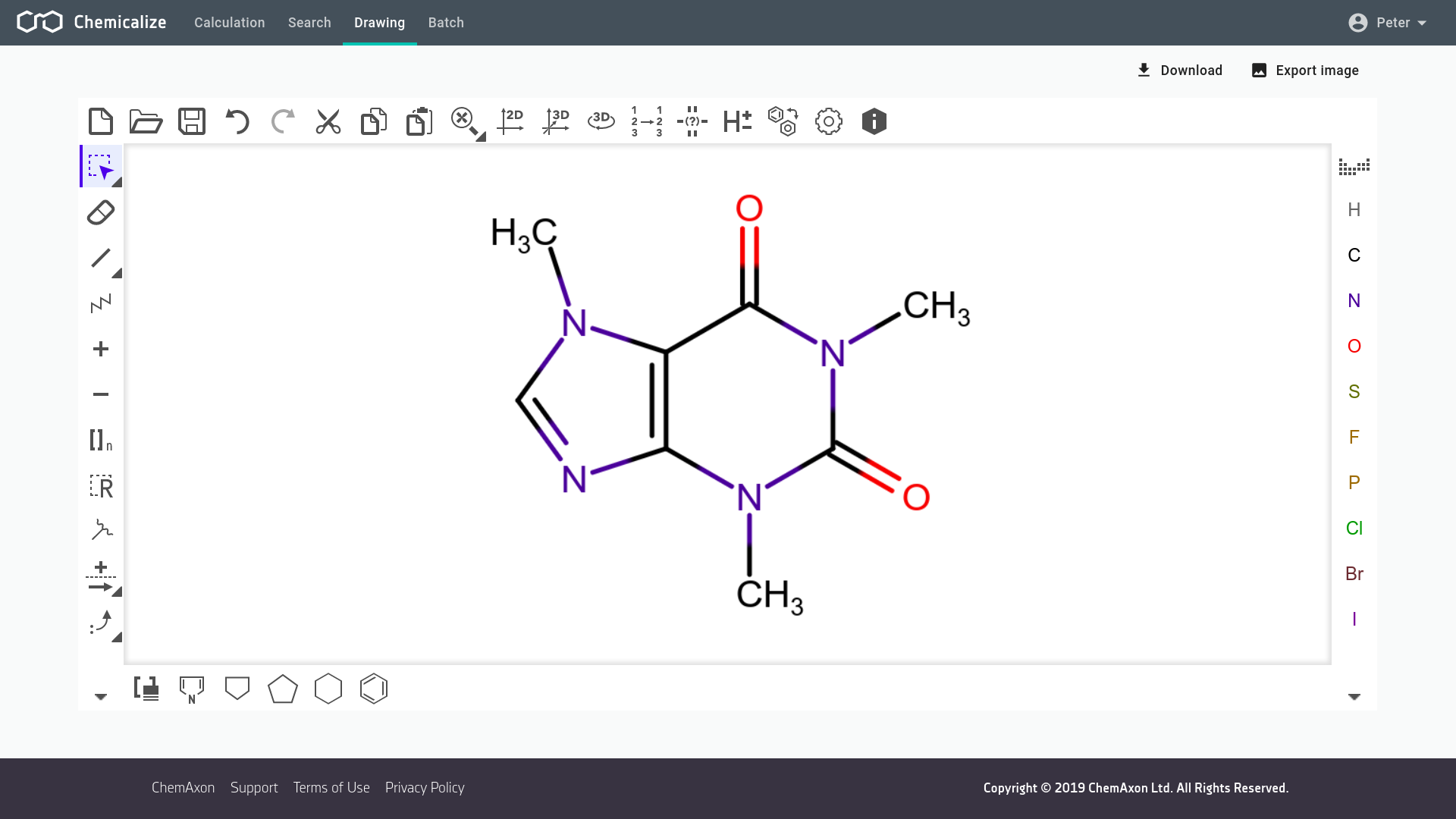This screenshot has height=819, width=1456.
Task: Open Privacy Policy
Action: tap(425, 788)
